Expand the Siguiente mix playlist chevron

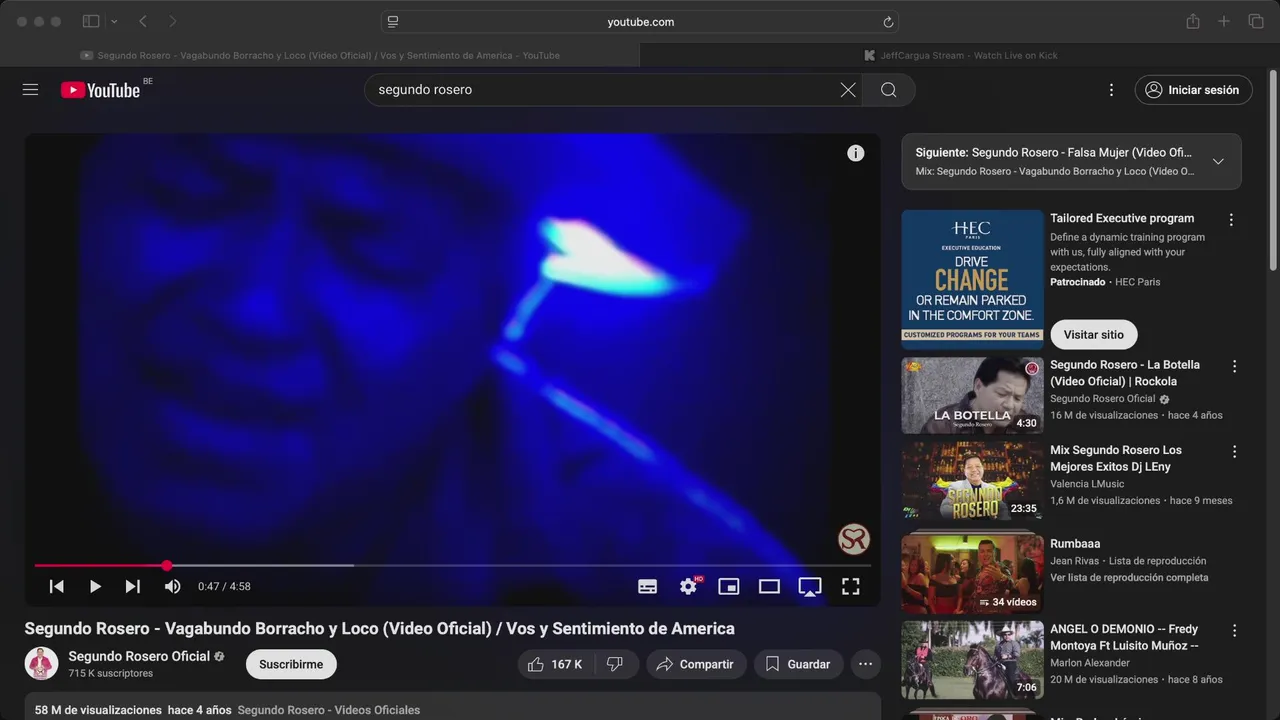[1218, 162]
